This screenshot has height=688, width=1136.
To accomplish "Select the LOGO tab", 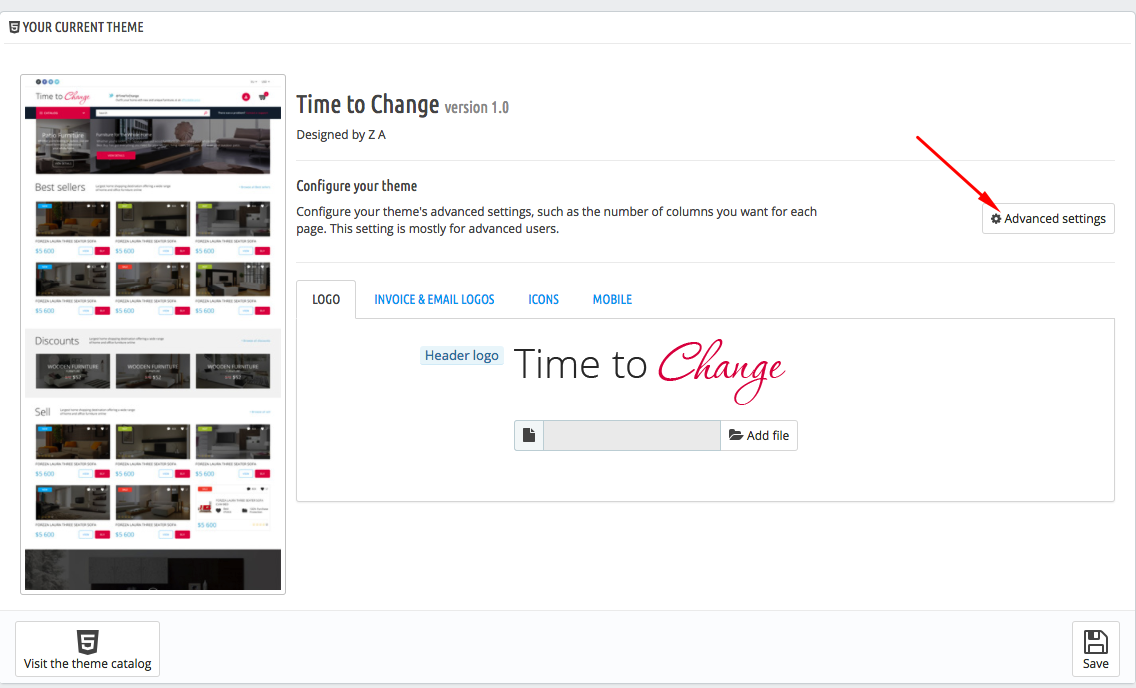I will (x=326, y=299).
